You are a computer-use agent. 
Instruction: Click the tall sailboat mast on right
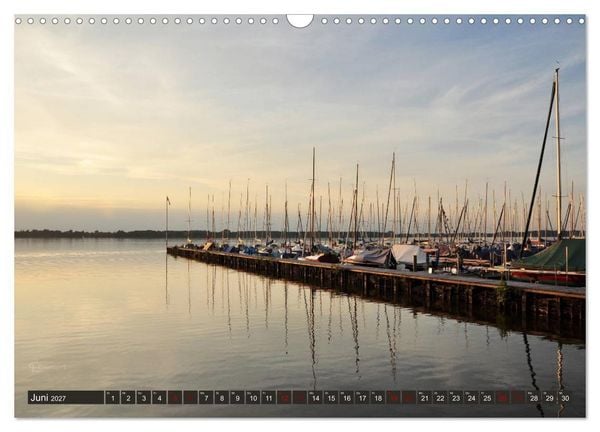(558, 153)
